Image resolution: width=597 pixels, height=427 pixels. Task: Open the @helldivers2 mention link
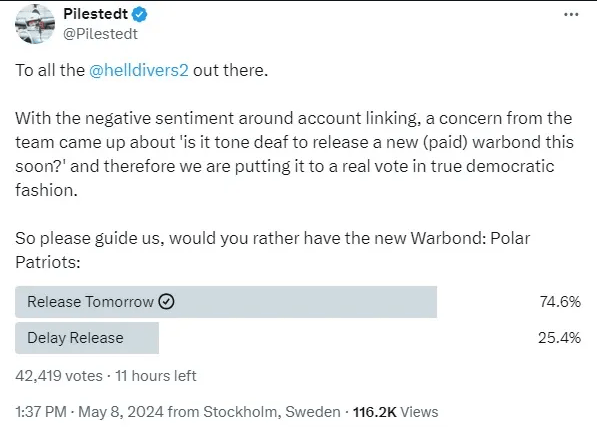139,70
